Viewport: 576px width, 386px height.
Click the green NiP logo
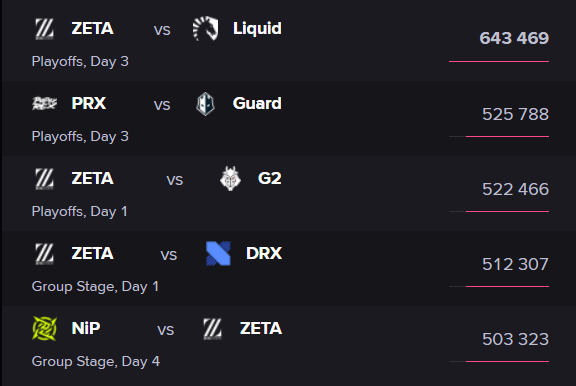click(44, 328)
